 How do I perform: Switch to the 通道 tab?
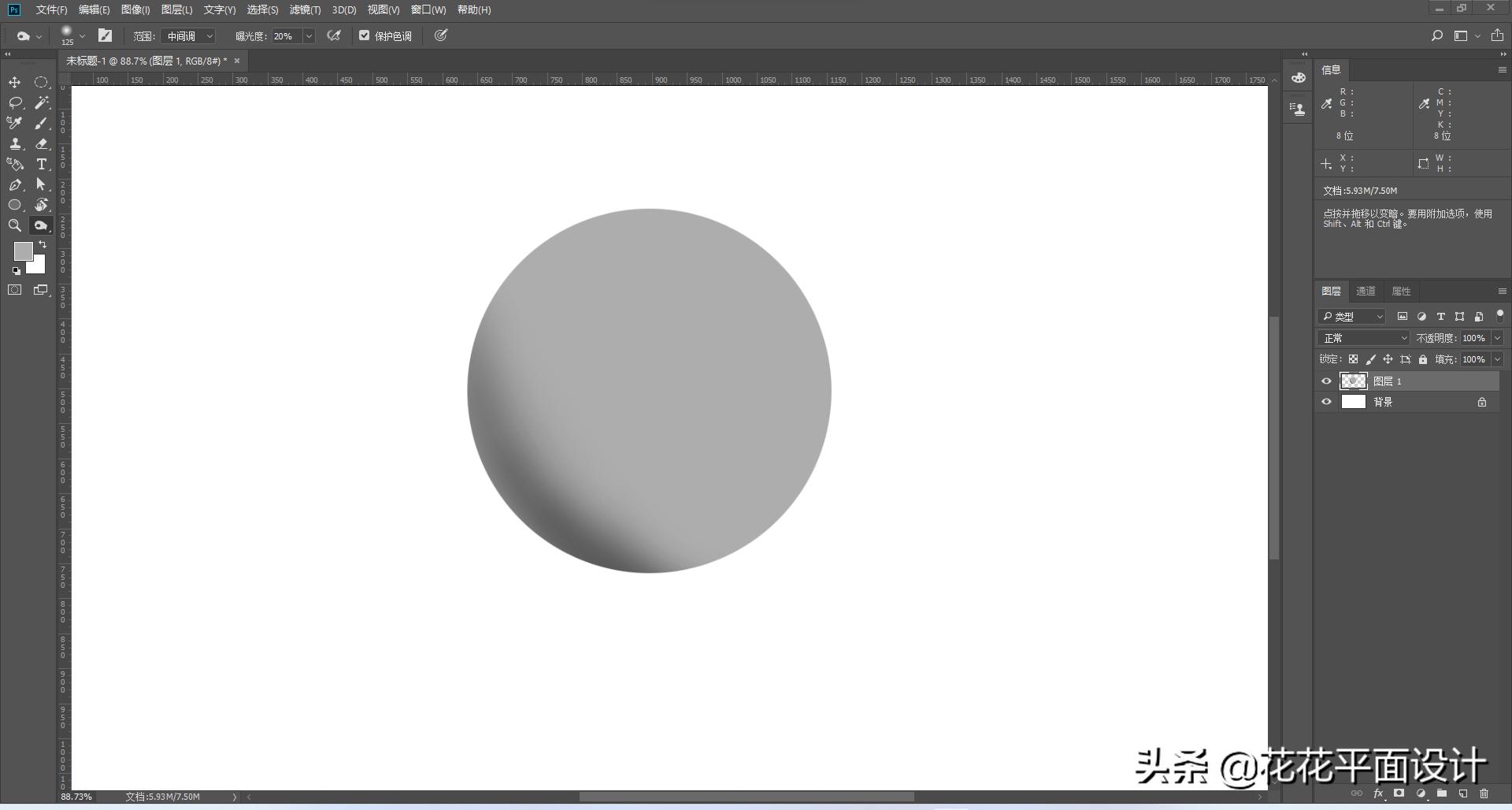click(x=1366, y=292)
